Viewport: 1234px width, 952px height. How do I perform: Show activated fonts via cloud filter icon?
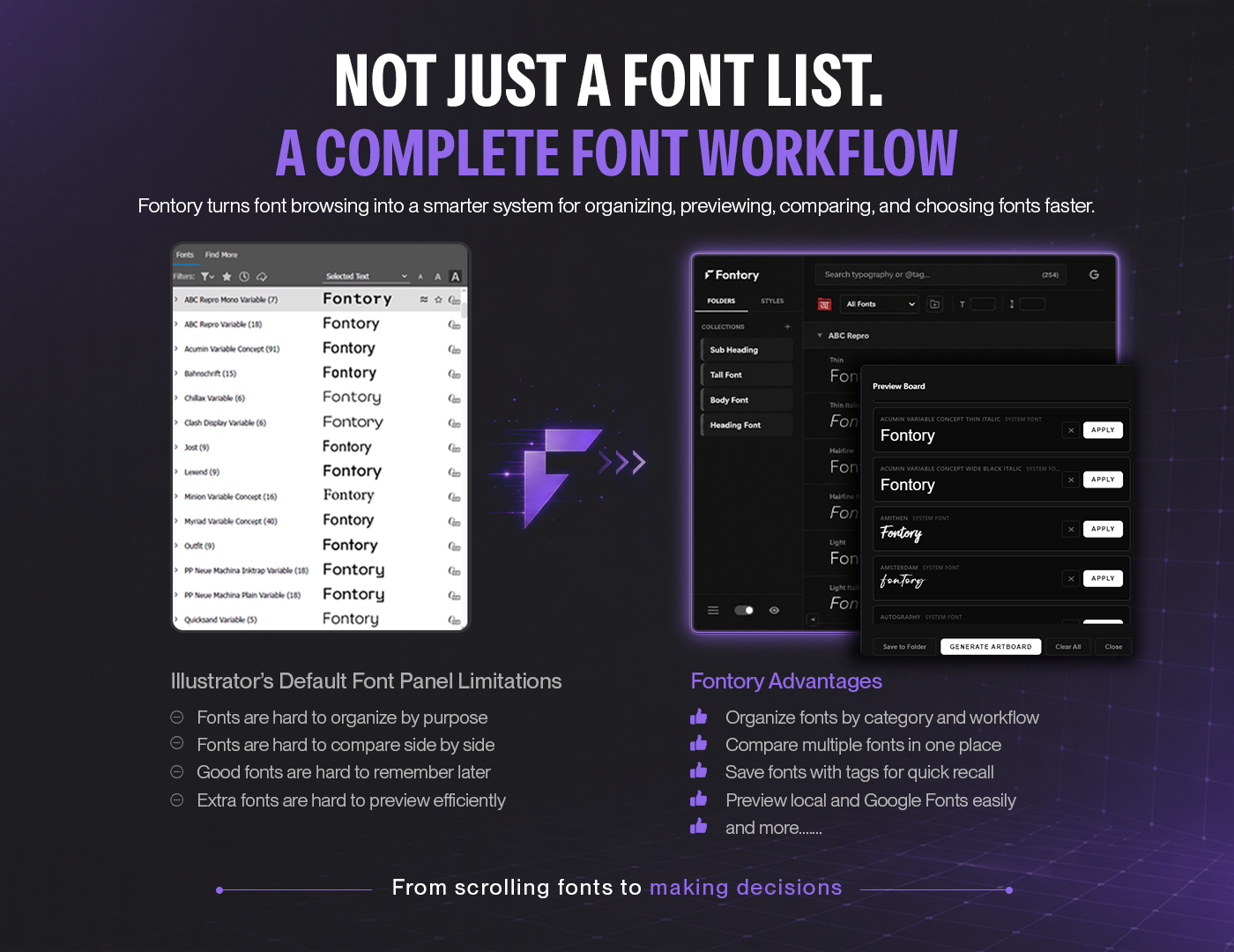point(262,276)
